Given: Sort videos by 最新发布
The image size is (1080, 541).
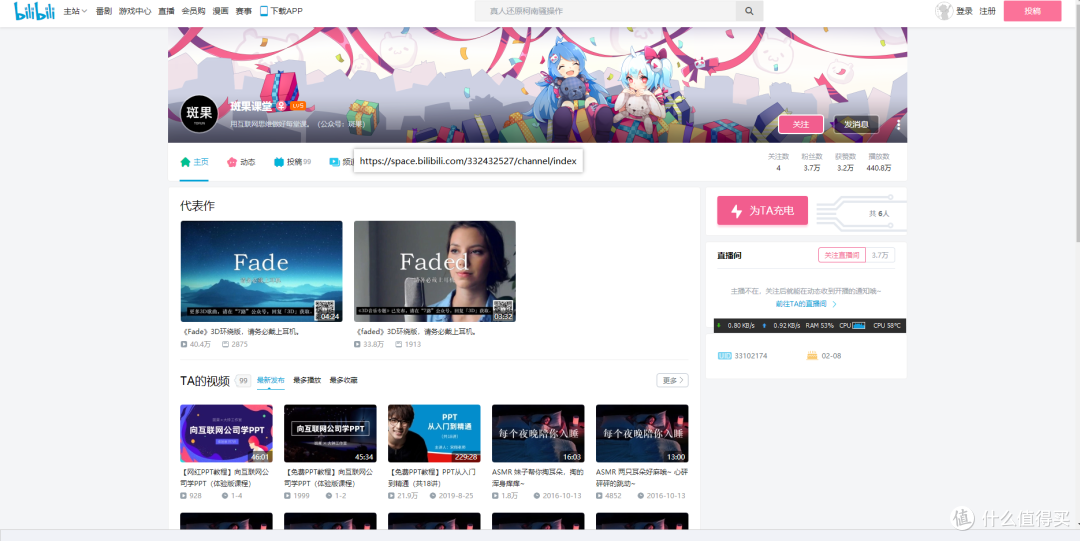Looking at the screenshot, I should [x=271, y=380].
